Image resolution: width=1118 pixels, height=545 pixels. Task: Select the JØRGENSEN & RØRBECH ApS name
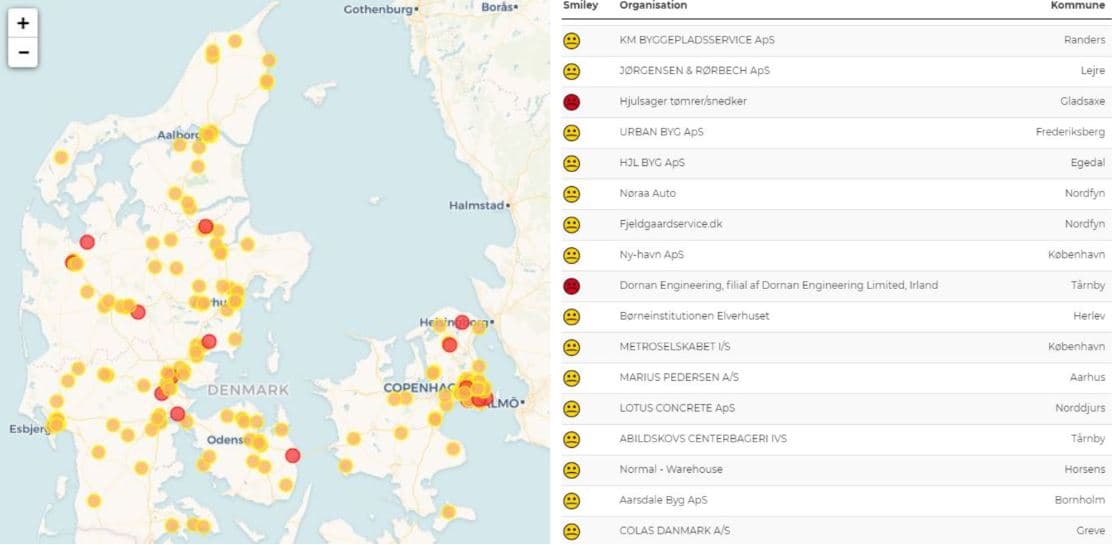(x=694, y=71)
